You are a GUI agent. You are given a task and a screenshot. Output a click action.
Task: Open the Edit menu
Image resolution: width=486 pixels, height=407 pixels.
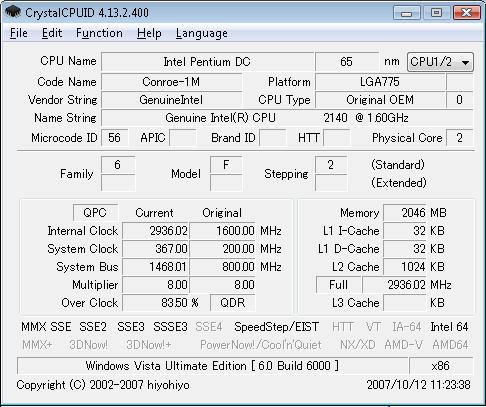click(52, 33)
